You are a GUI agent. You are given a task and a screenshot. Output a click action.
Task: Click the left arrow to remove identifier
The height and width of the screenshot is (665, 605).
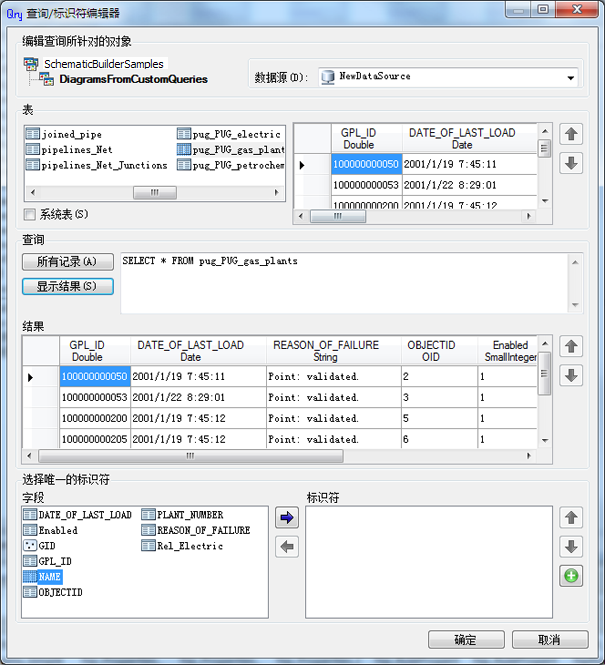click(287, 546)
